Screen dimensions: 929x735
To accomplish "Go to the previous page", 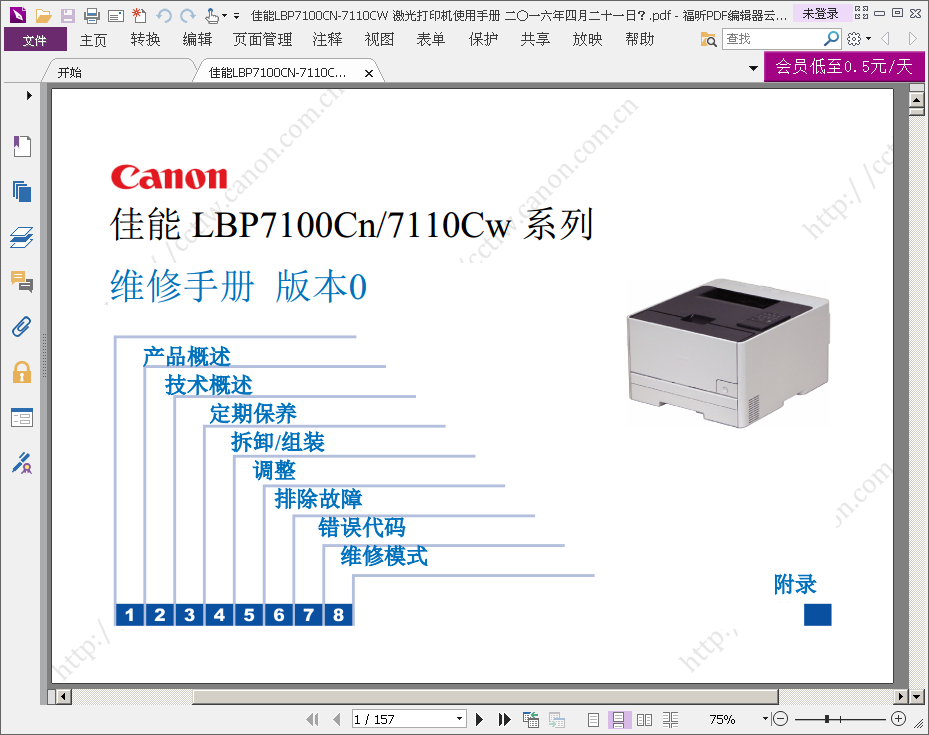I will pyautogui.click(x=337, y=719).
